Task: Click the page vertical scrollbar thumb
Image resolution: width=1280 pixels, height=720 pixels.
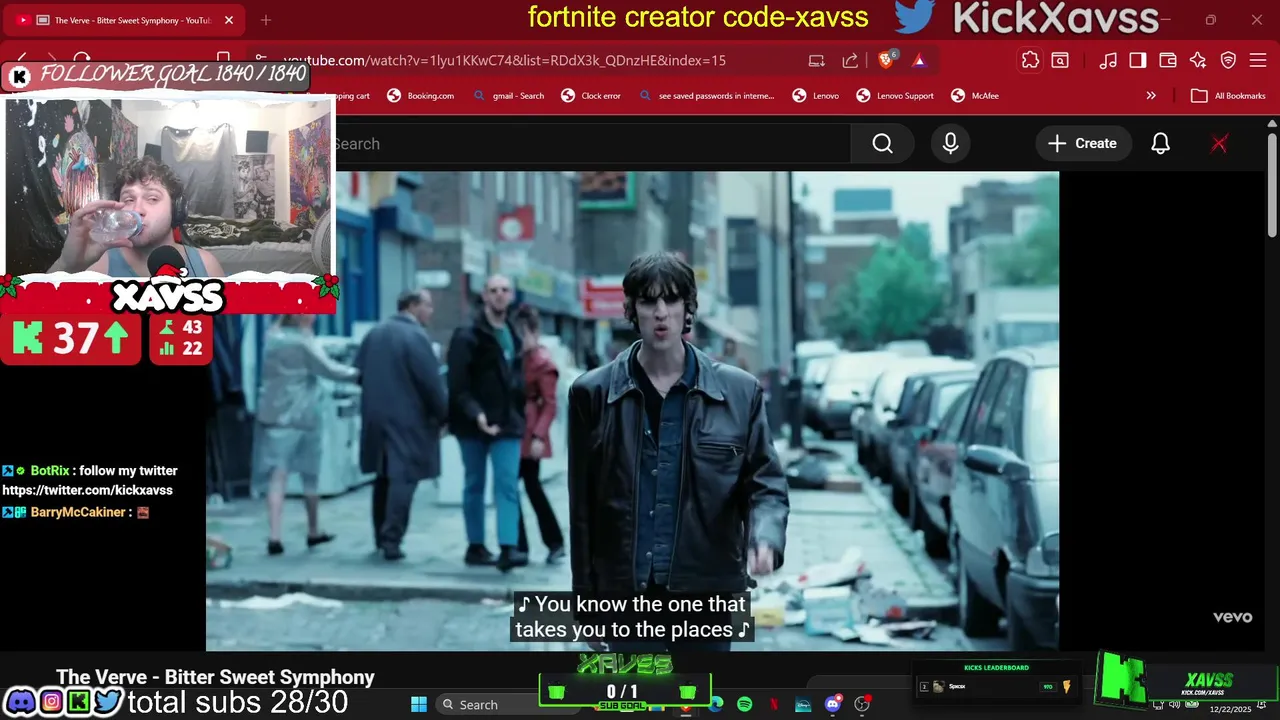Action: [x=1272, y=185]
